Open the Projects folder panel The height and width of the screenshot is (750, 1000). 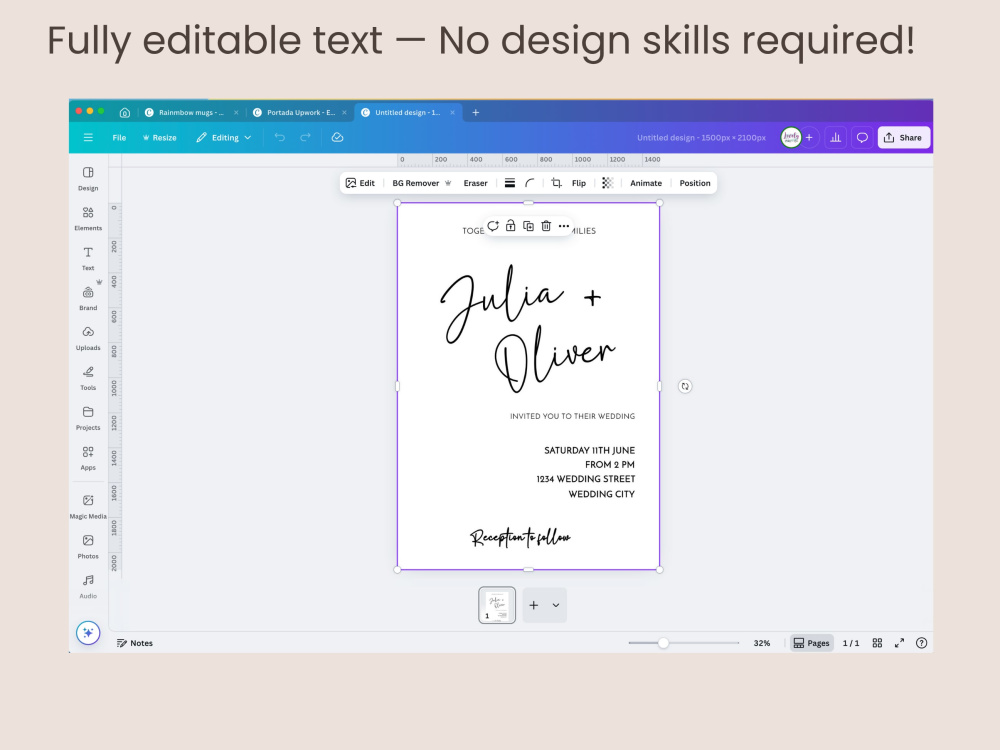pos(88,418)
